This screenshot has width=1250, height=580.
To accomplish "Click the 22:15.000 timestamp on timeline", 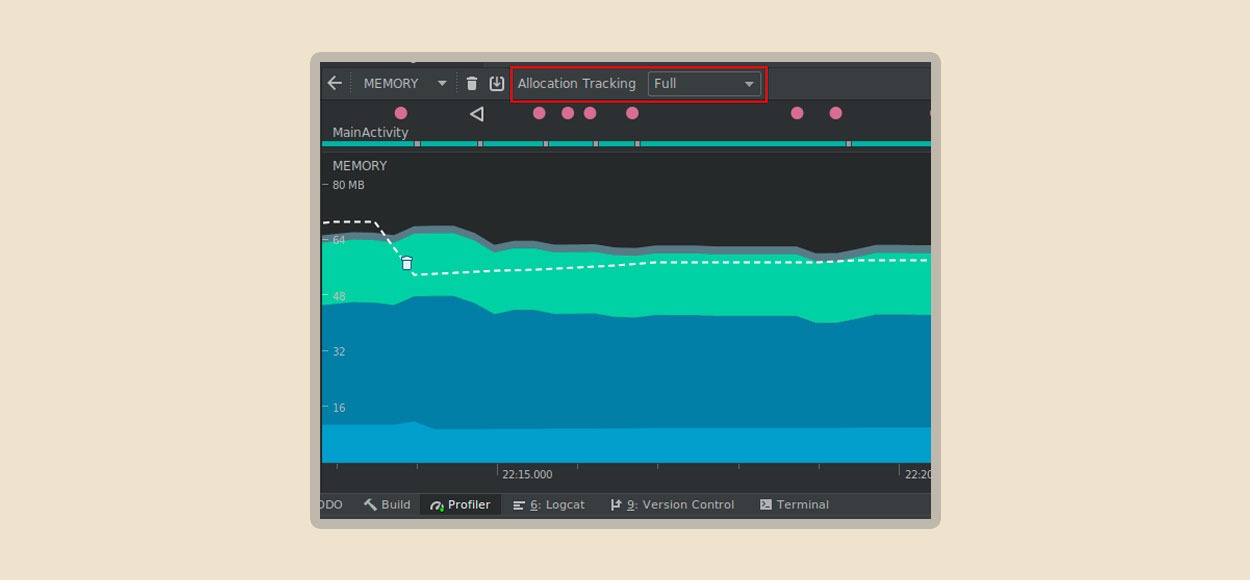I will [527, 475].
